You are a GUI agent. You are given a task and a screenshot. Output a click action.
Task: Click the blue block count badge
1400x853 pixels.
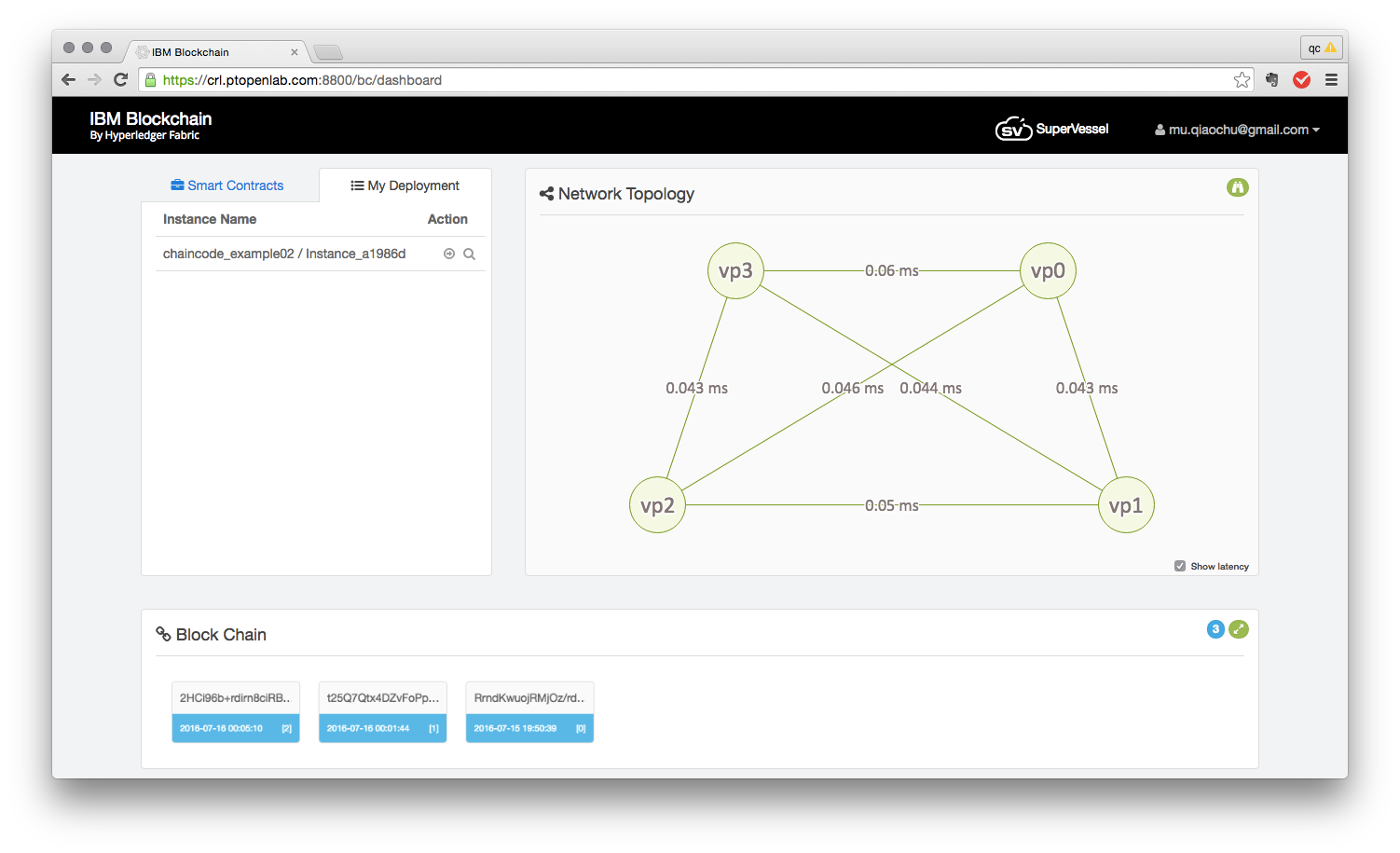[1215, 629]
